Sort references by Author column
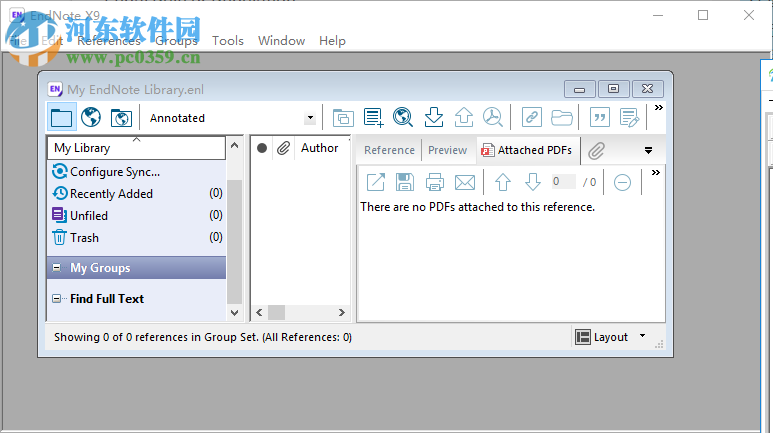 point(319,148)
